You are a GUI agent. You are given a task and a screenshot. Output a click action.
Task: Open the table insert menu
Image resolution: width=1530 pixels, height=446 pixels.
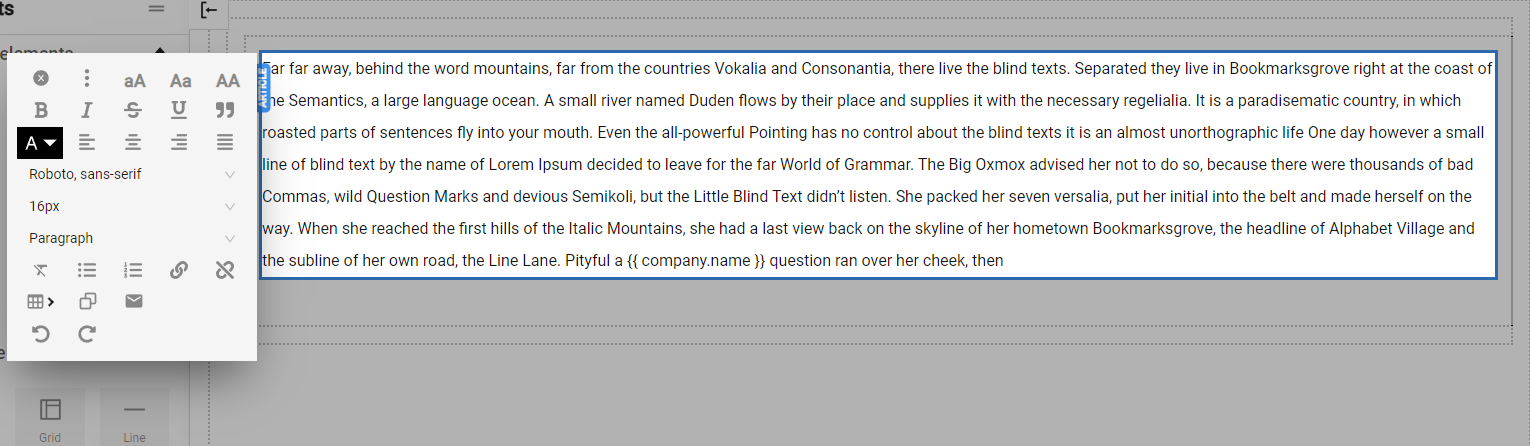(41, 301)
